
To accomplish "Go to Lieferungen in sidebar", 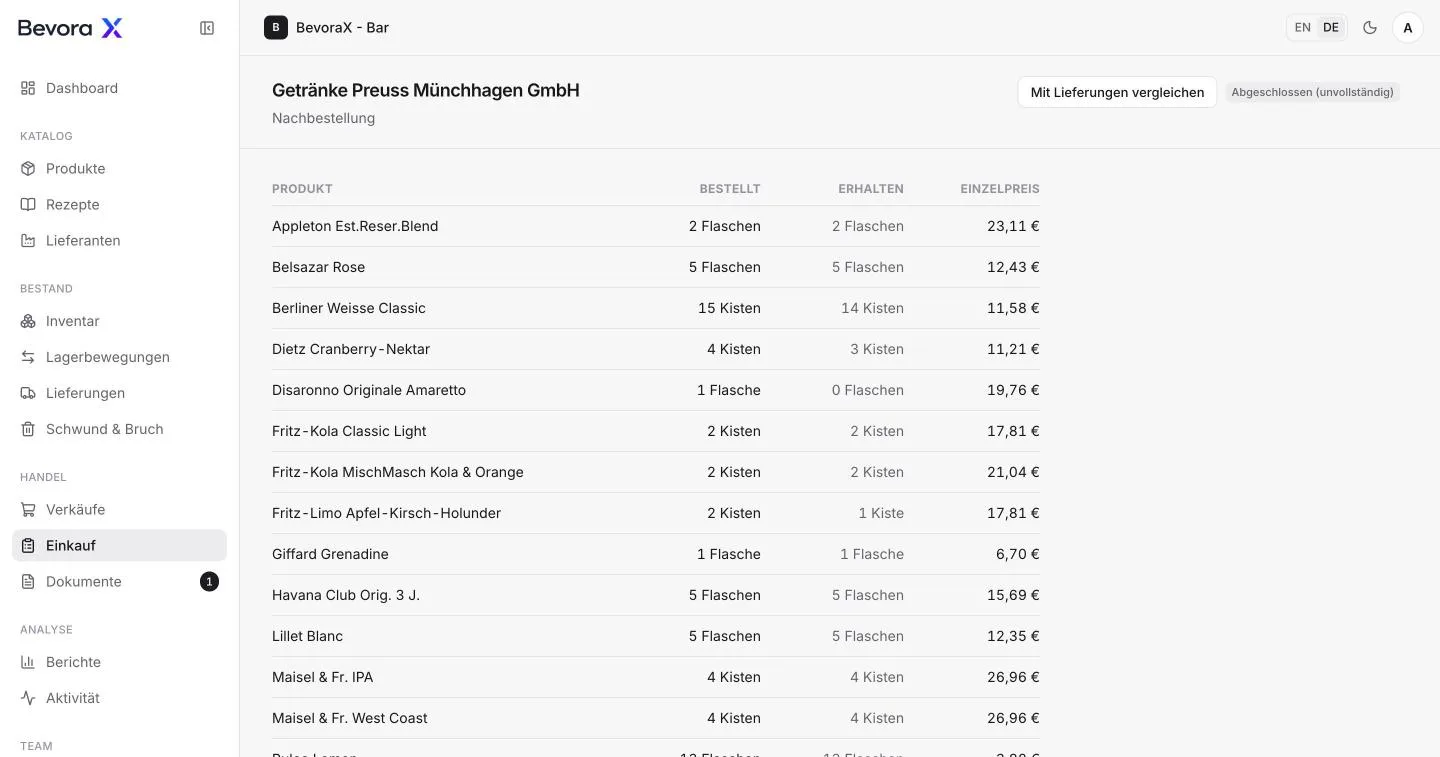I will click(120, 393).
